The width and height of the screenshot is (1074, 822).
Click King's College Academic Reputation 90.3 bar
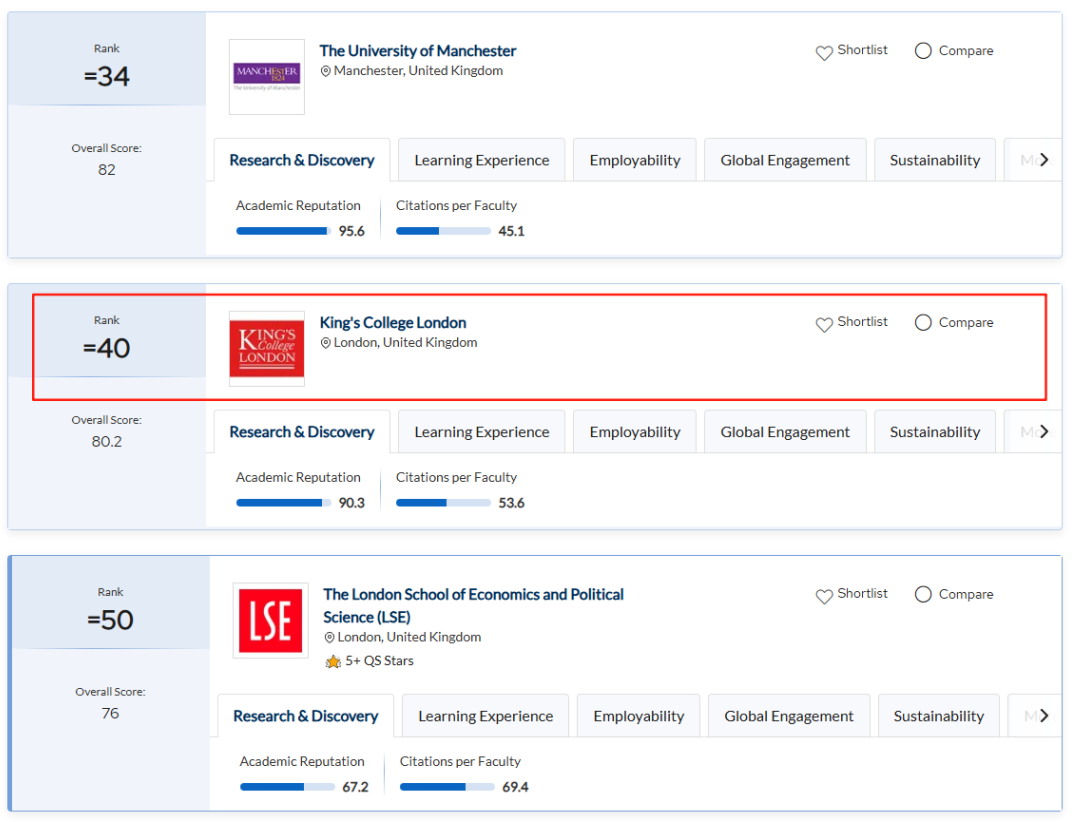pos(284,503)
